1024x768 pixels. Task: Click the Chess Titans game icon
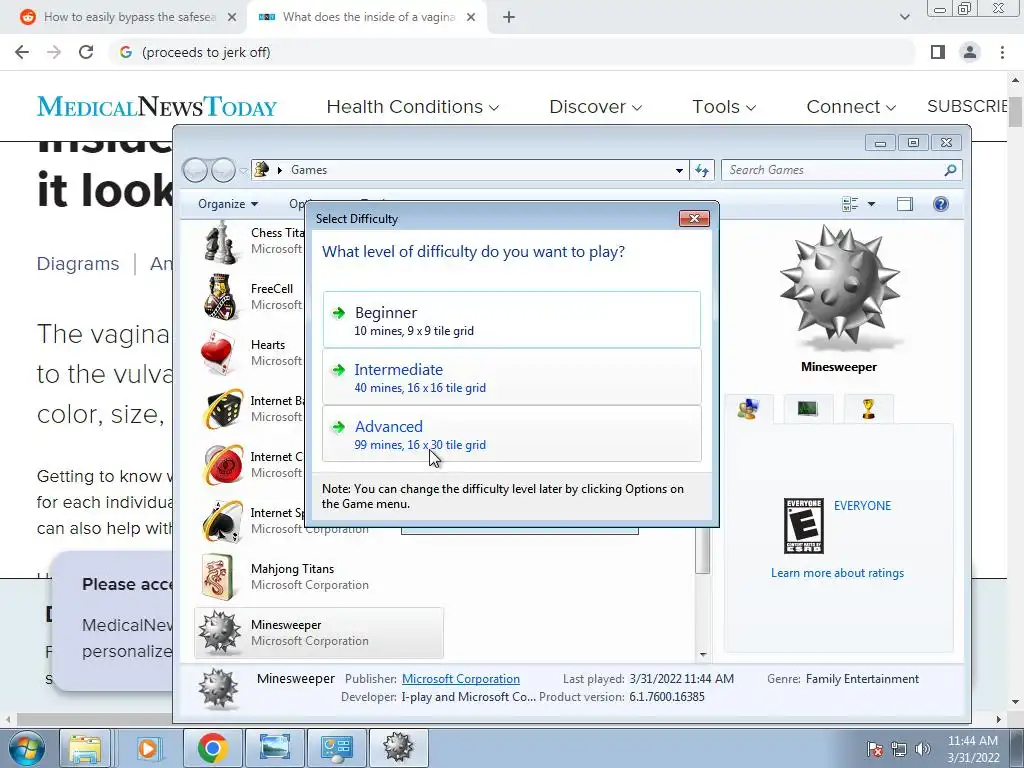pyautogui.click(x=220, y=241)
